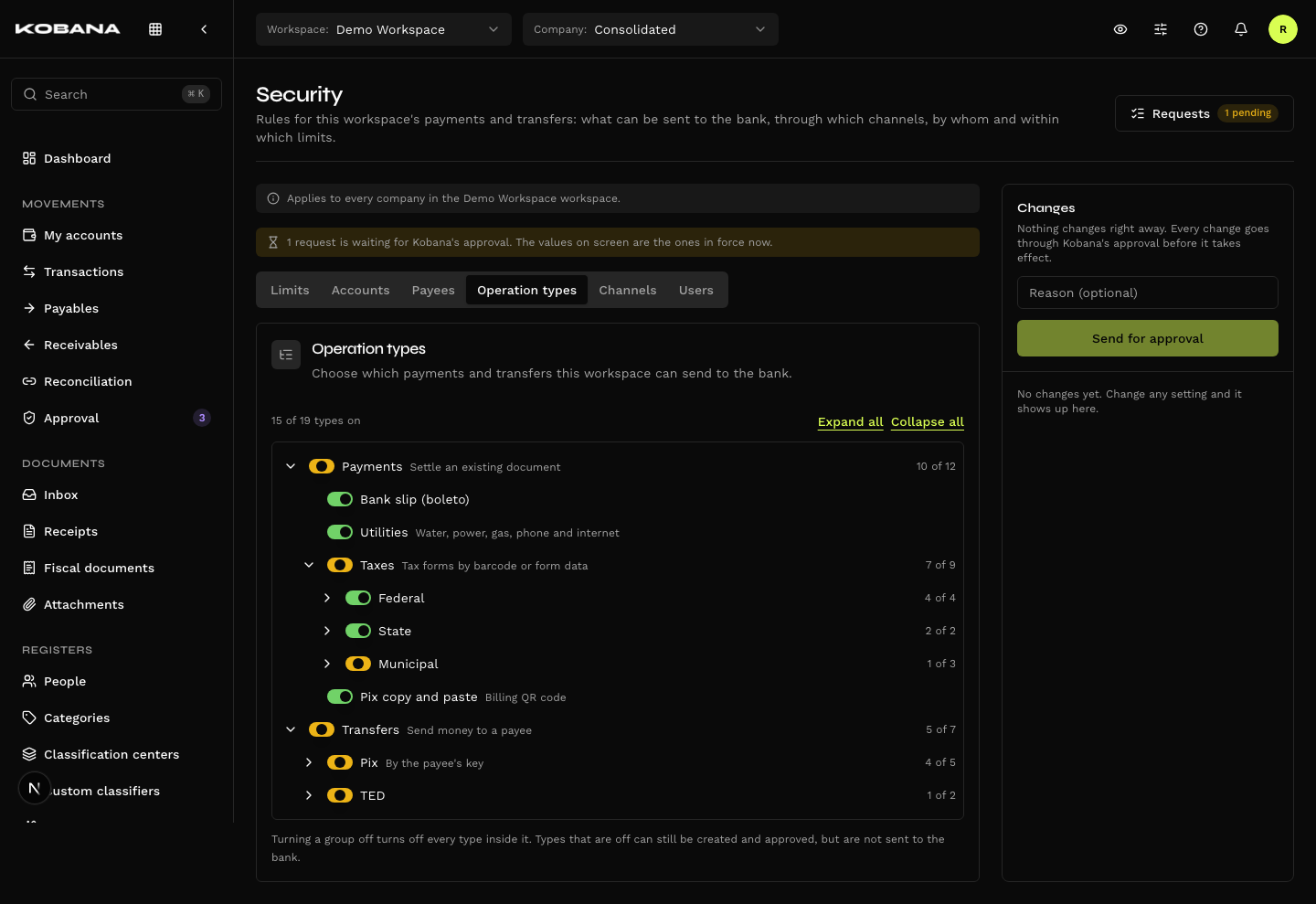Switch to the Accounts tab
Viewport: 1316px width, 904px height.
tap(361, 290)
